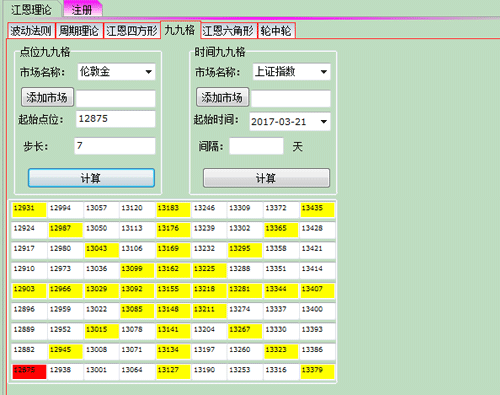Select yellow cell 12987
Viewport: 500px width, 395px height.
tap(65, 230)
